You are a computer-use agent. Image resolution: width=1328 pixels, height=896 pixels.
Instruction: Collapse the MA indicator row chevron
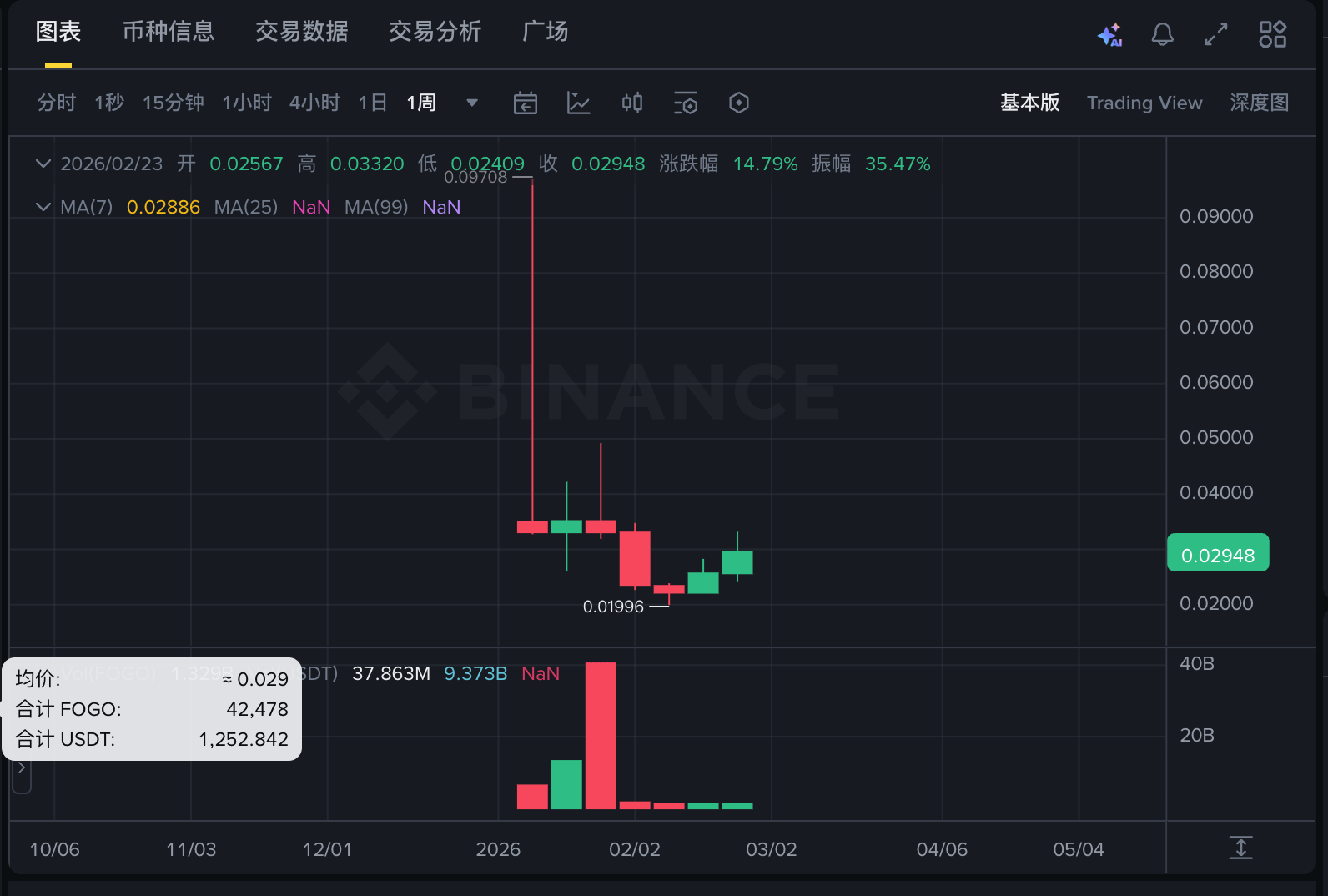pyautogui.click(x=43, y=207)
